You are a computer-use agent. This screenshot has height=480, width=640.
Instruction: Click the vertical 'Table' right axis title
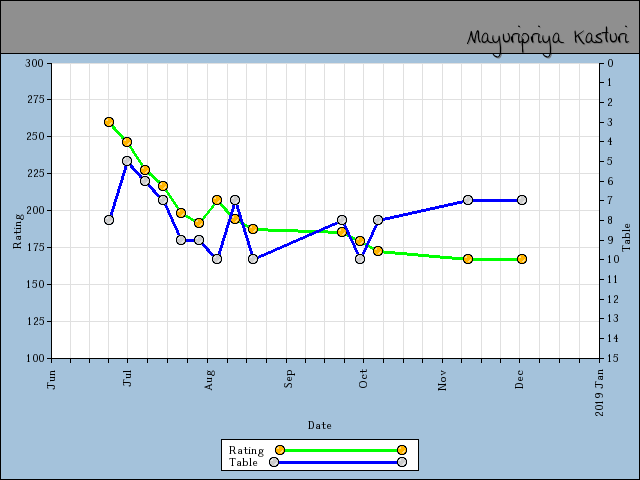coord(627,238)
